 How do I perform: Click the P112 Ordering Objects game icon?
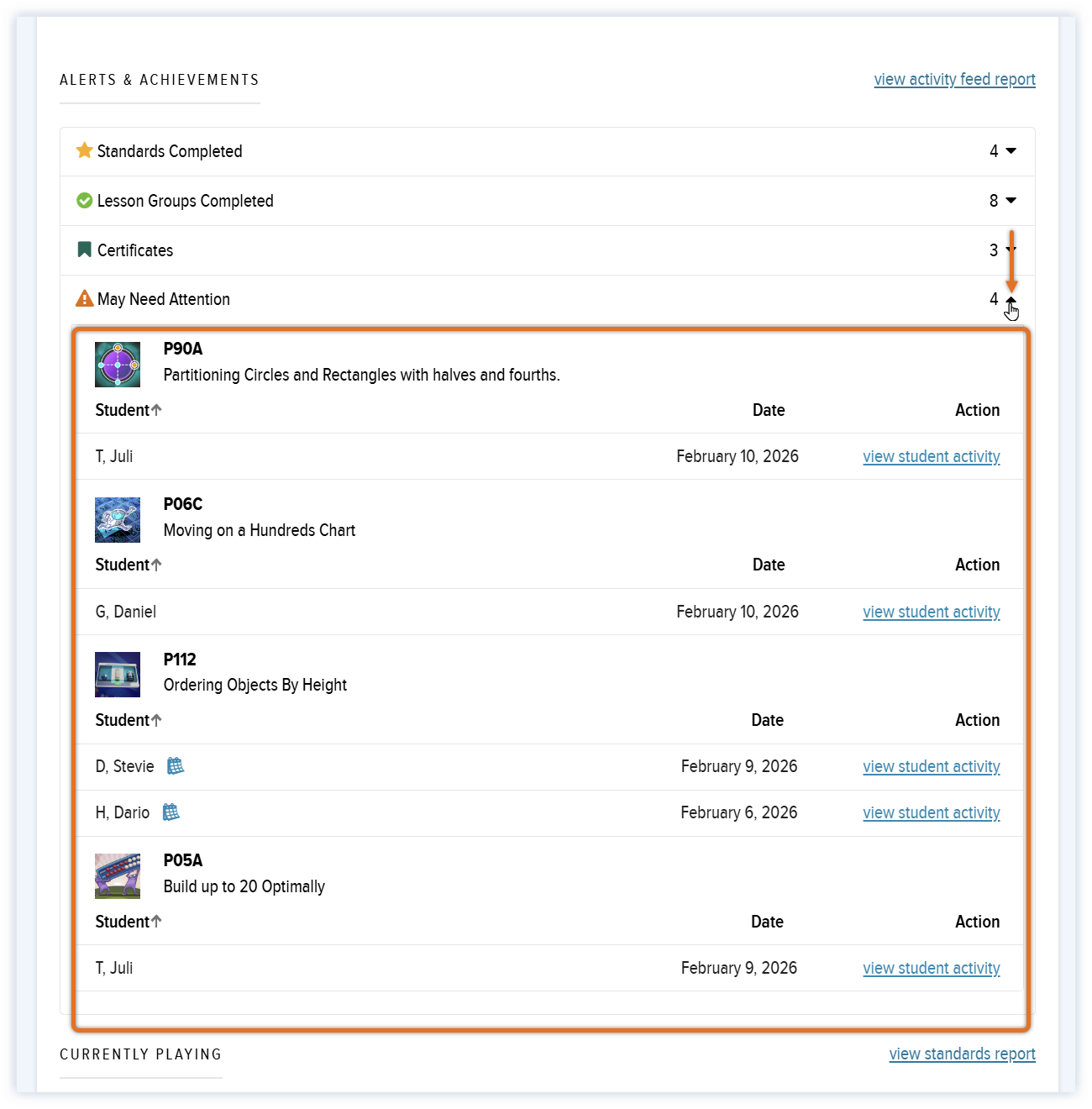[118, 675]
